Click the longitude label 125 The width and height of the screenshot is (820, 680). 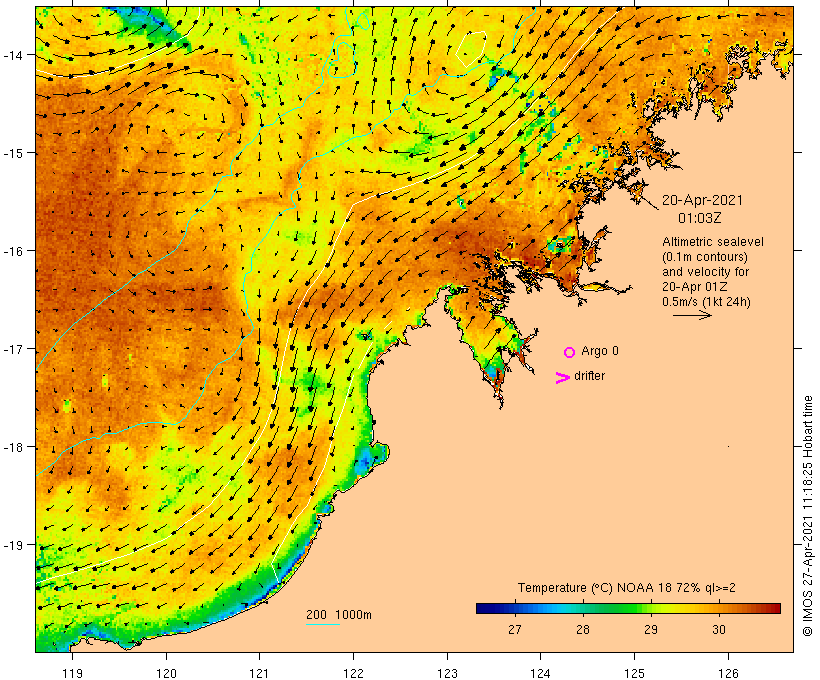point(634,673)
